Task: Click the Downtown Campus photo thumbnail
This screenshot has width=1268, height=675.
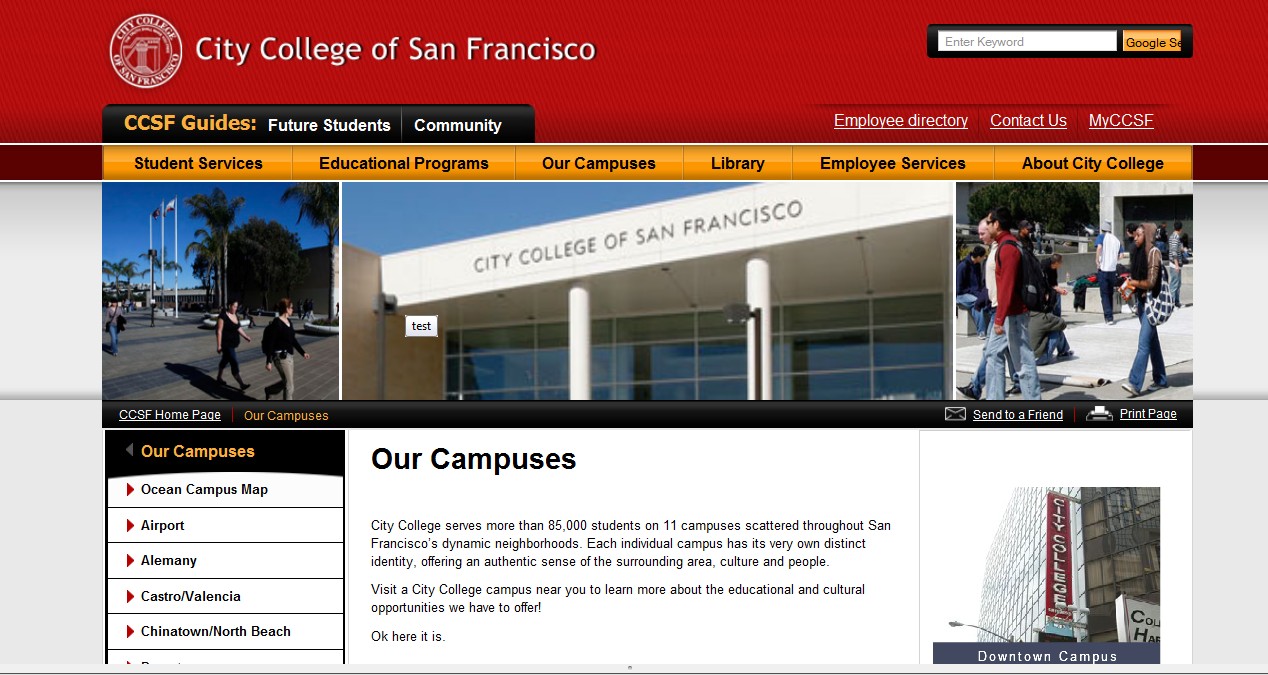Action: tap(1046, 565)
